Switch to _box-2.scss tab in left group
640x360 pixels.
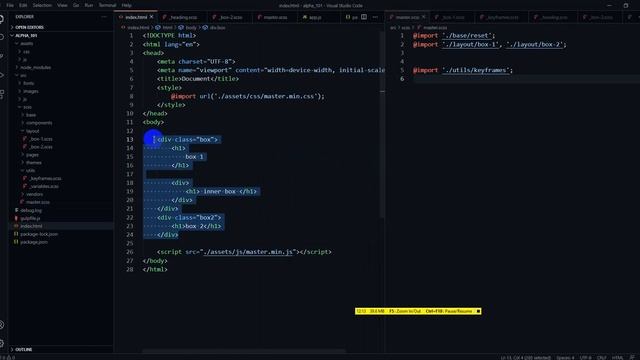230,17
